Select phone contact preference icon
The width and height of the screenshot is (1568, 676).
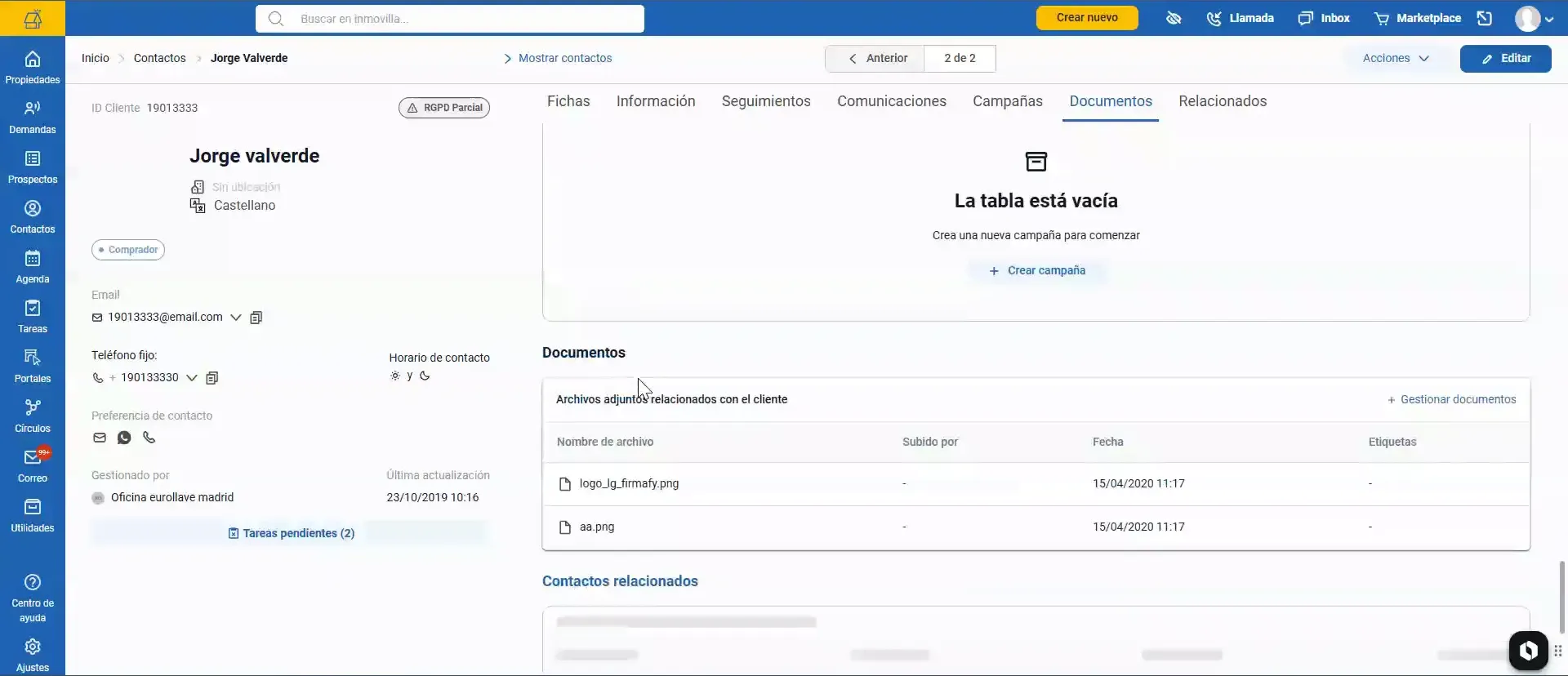coord(149,438)
